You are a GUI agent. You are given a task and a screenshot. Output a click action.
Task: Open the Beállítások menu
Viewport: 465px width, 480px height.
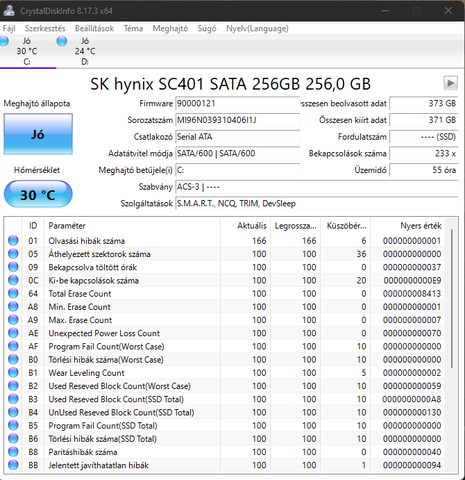[x=94, y=28]
